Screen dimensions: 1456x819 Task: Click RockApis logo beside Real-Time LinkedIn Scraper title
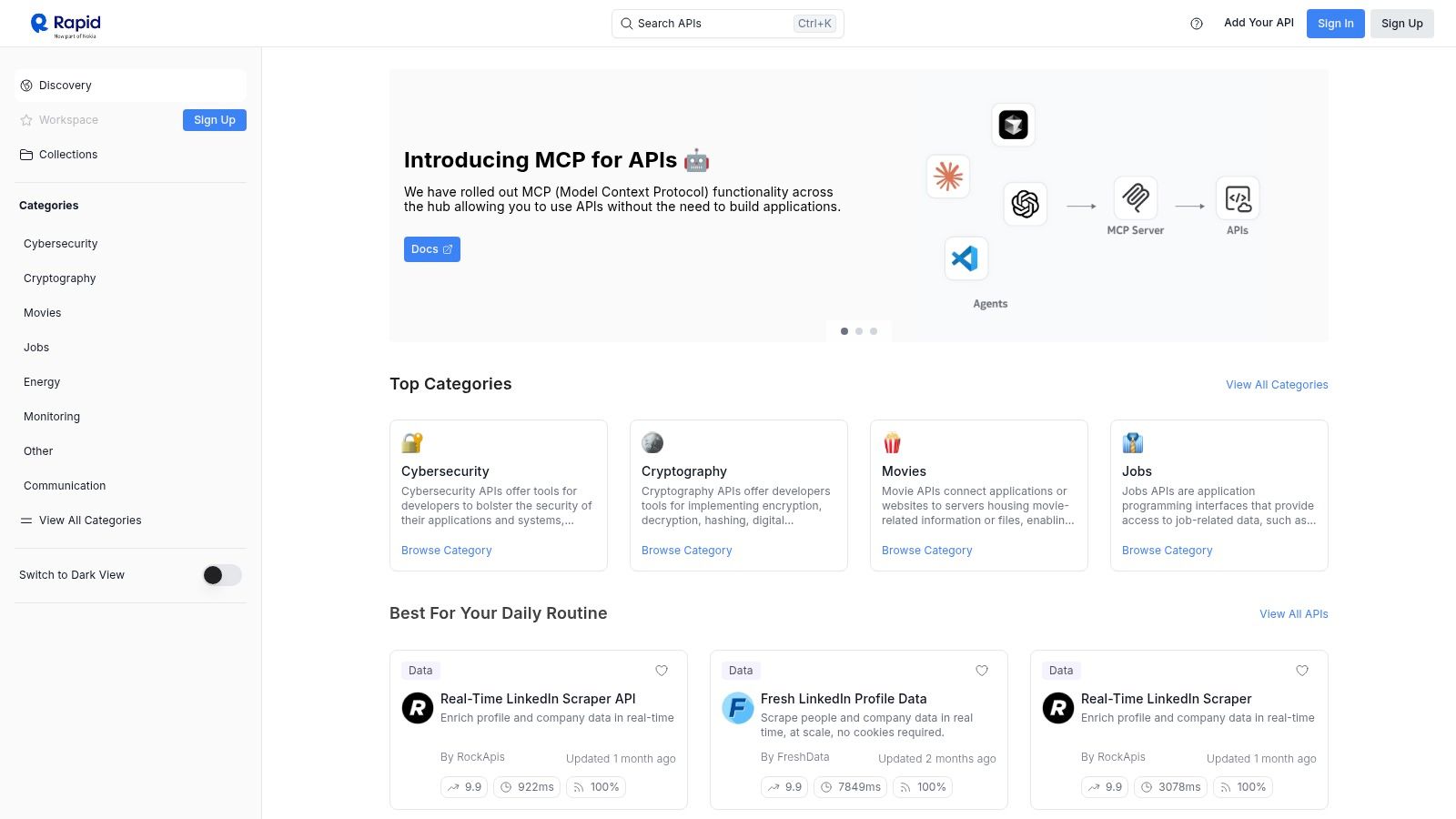[1058, 708]
